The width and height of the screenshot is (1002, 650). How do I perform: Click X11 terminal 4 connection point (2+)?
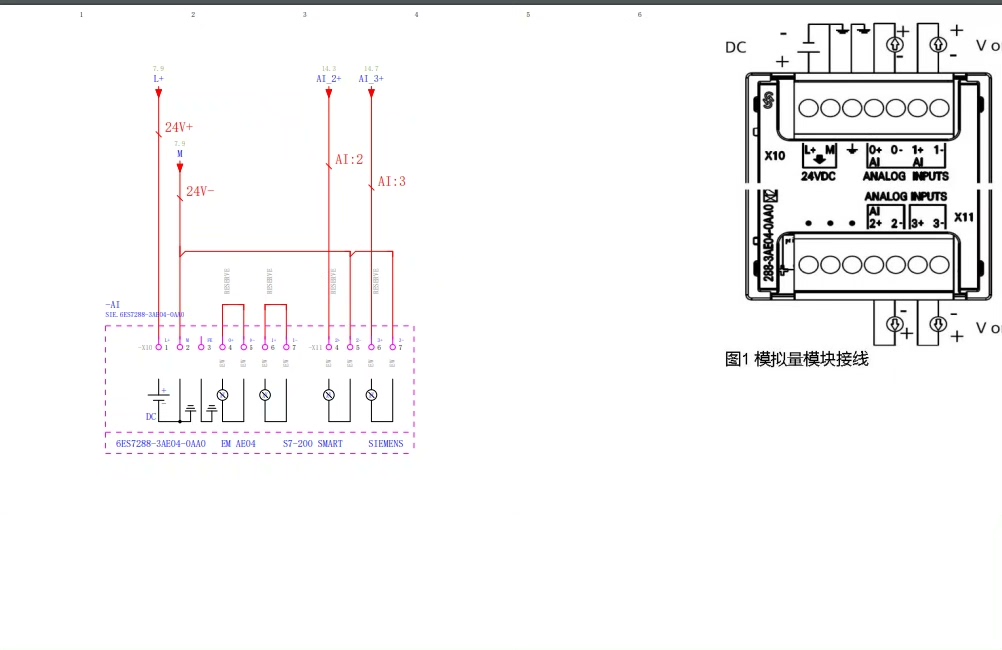pos(328,347)
